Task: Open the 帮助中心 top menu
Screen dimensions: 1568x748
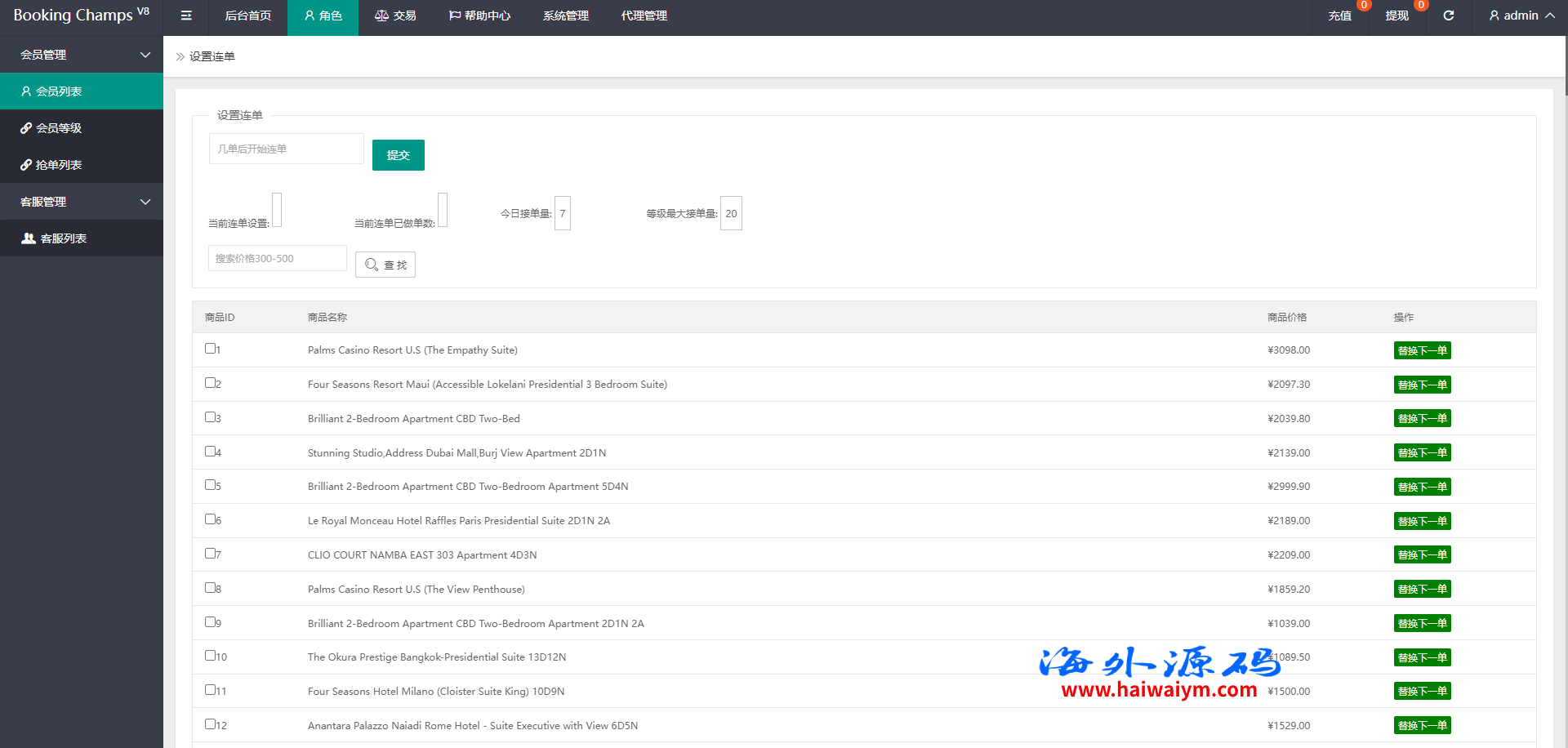Action: [479, 16]
